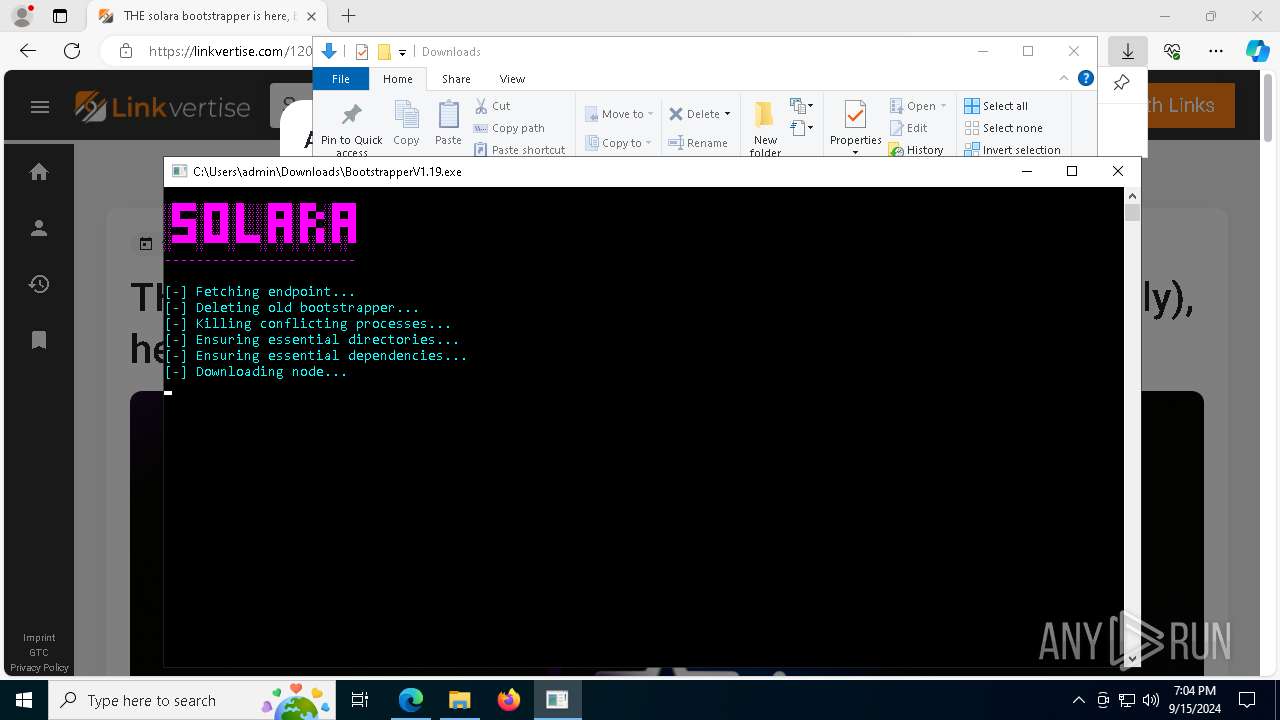
Task: Open the Edge profile avatar
Action: tap(22, 16)
